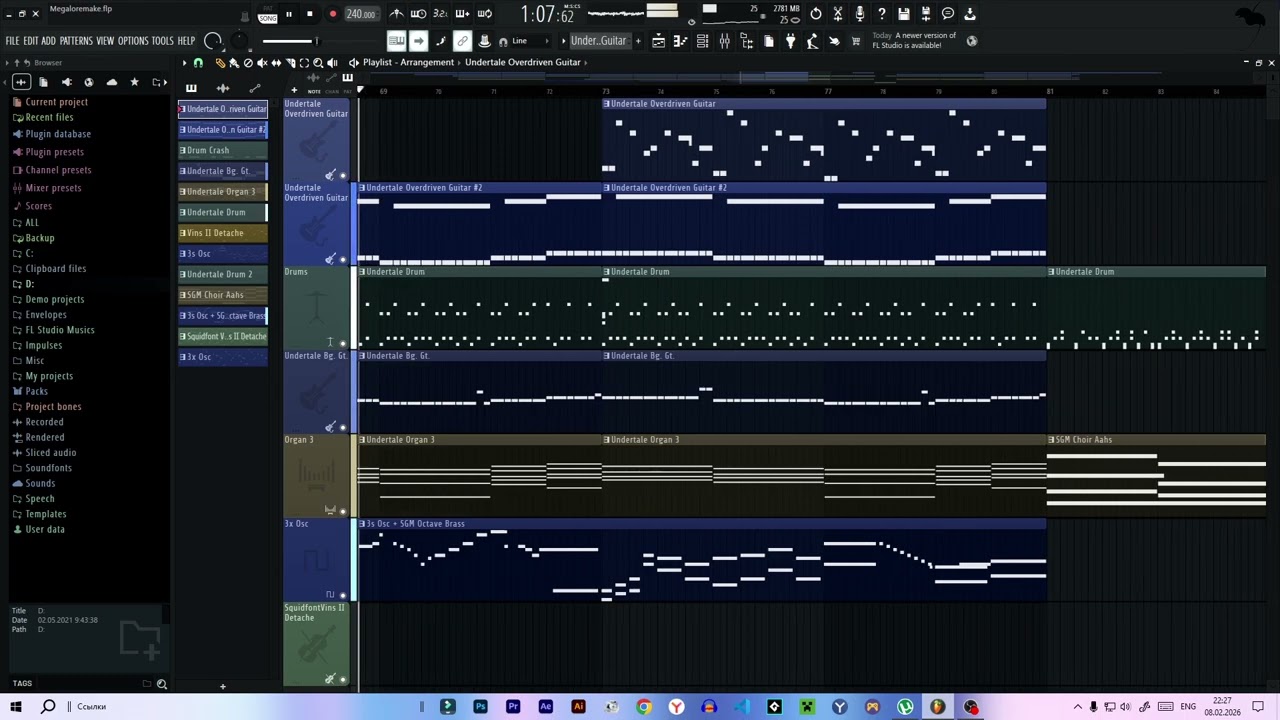The image size is (1280, 720).
Task: Select the playlist Zoom magnifier tool
Action: (318, 62)
